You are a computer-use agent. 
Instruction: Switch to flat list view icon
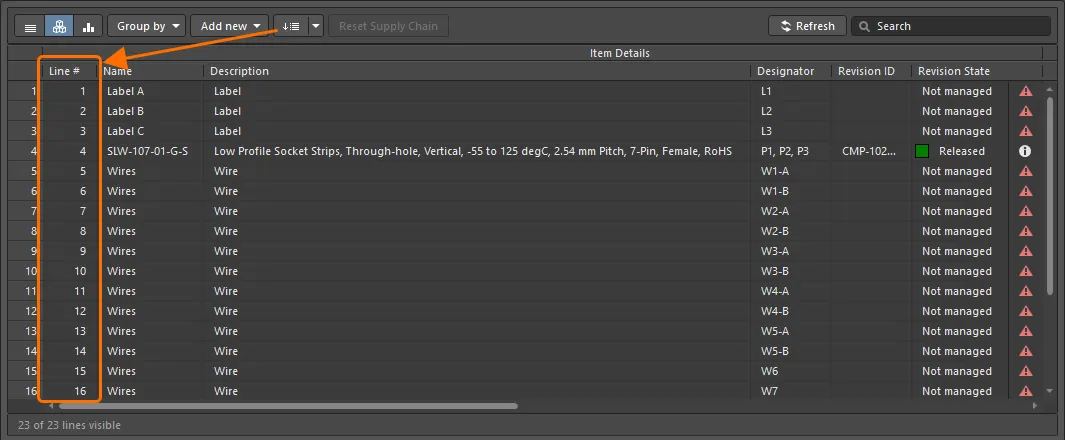(x=30, y=26)
